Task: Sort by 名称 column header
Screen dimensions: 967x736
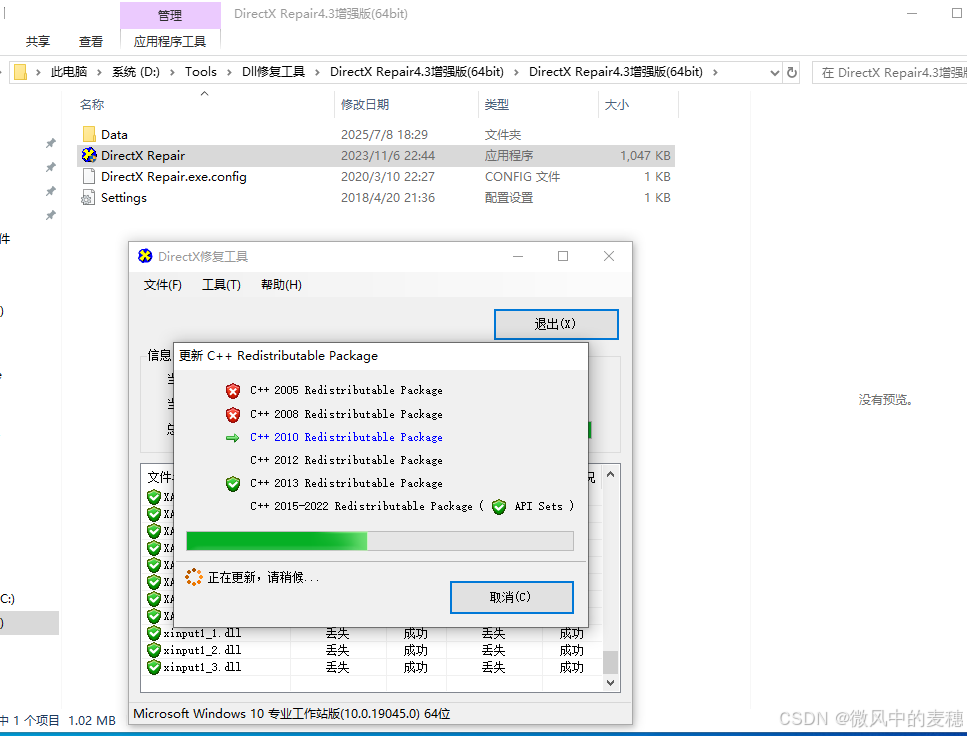Action: (x=91, y=105)
